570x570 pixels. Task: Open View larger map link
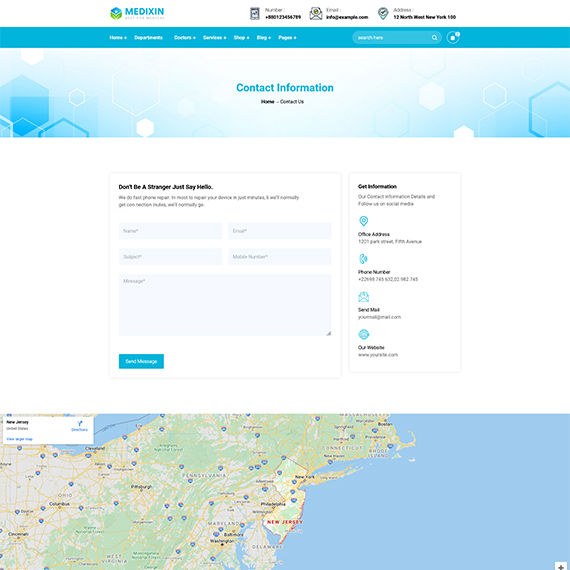(x=19, y=439)
